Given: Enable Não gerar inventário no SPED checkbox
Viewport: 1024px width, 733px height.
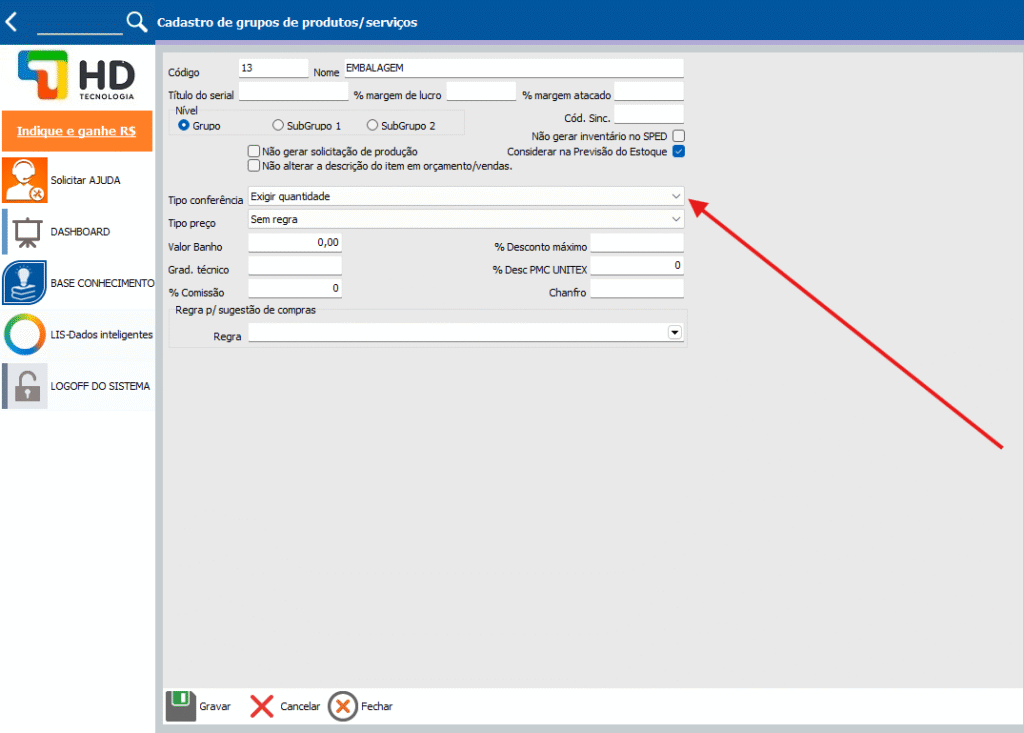Looking at the screenshot, I should click(x=679, y=136).
